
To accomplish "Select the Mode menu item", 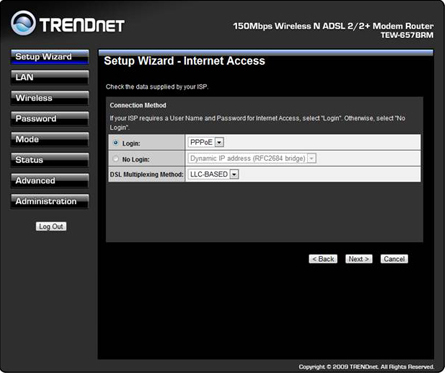I will (50, 139).
